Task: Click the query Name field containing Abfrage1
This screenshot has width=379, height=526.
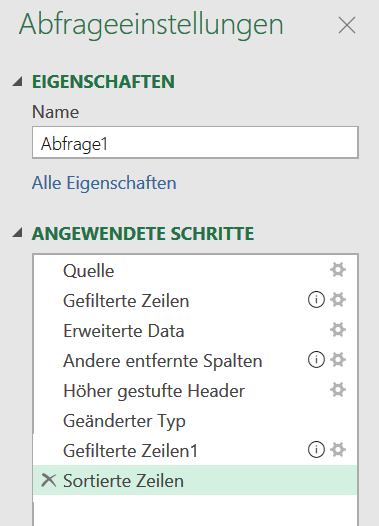Action: point(195,142)
